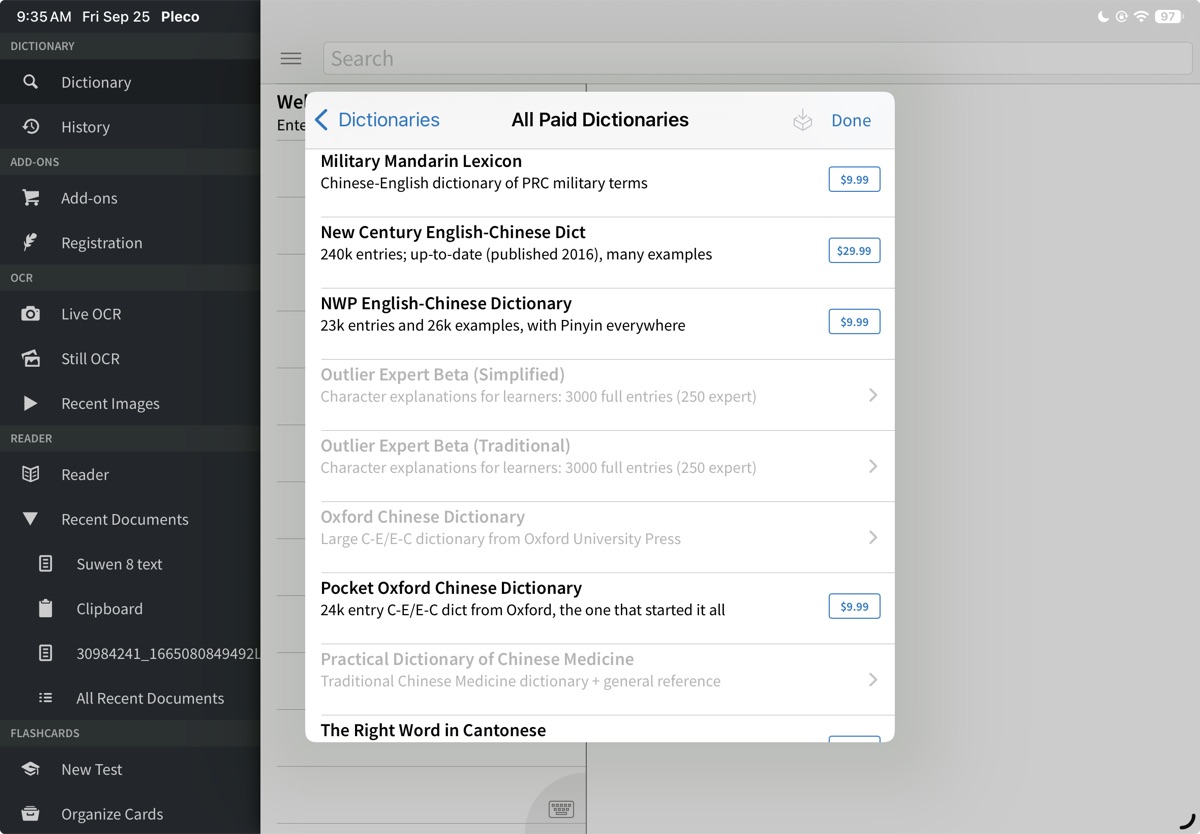
Task: Tap the 9:35 AM clock in status bar
Action: coord(44,17)
